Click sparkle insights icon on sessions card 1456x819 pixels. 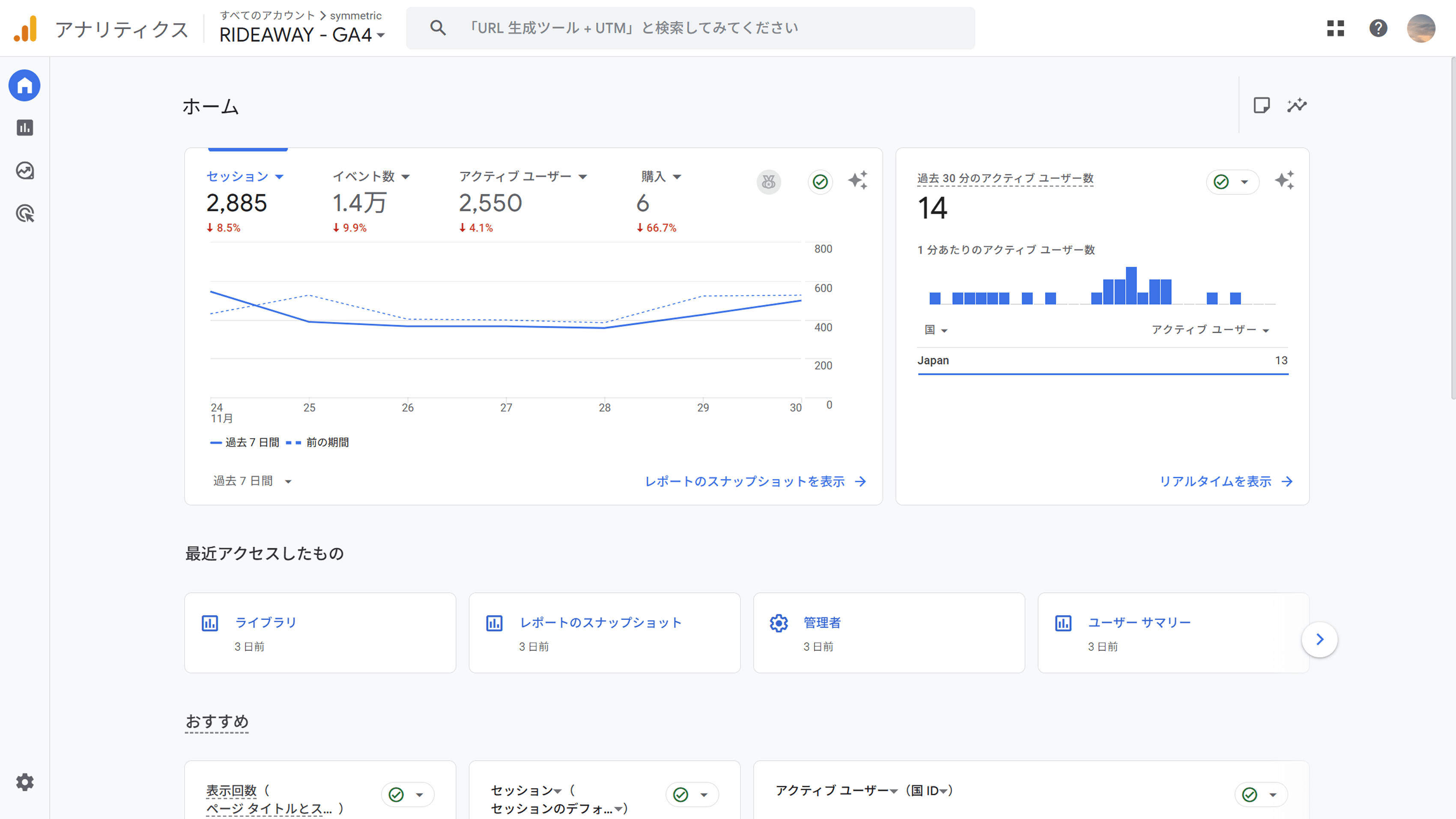[x=857, y=181]
